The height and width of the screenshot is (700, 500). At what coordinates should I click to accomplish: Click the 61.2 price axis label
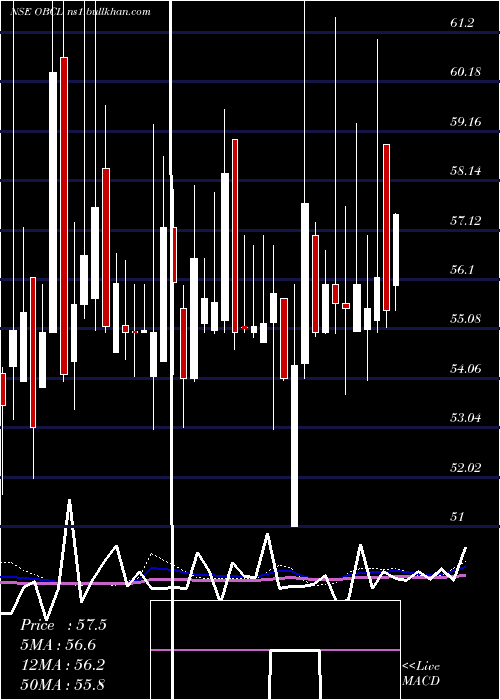tap(462, 23)
